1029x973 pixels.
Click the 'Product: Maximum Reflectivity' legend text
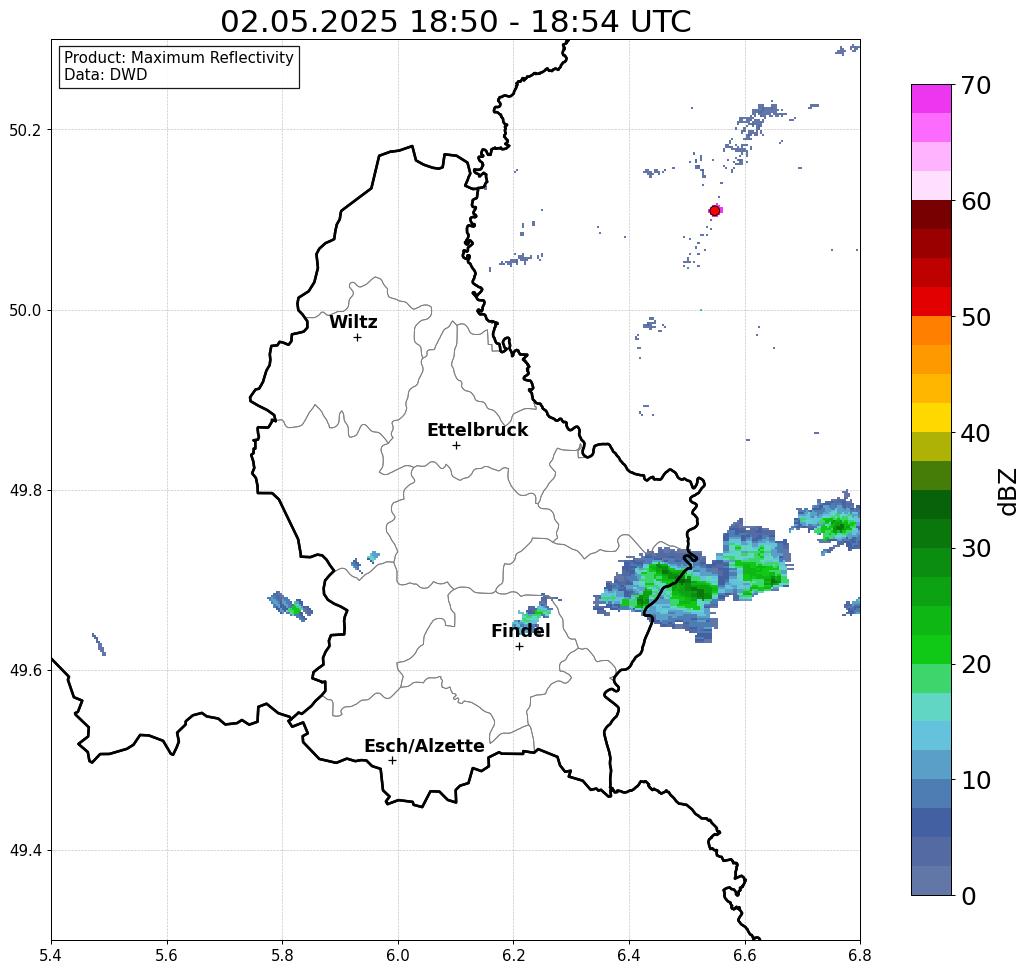click(178, 58)
